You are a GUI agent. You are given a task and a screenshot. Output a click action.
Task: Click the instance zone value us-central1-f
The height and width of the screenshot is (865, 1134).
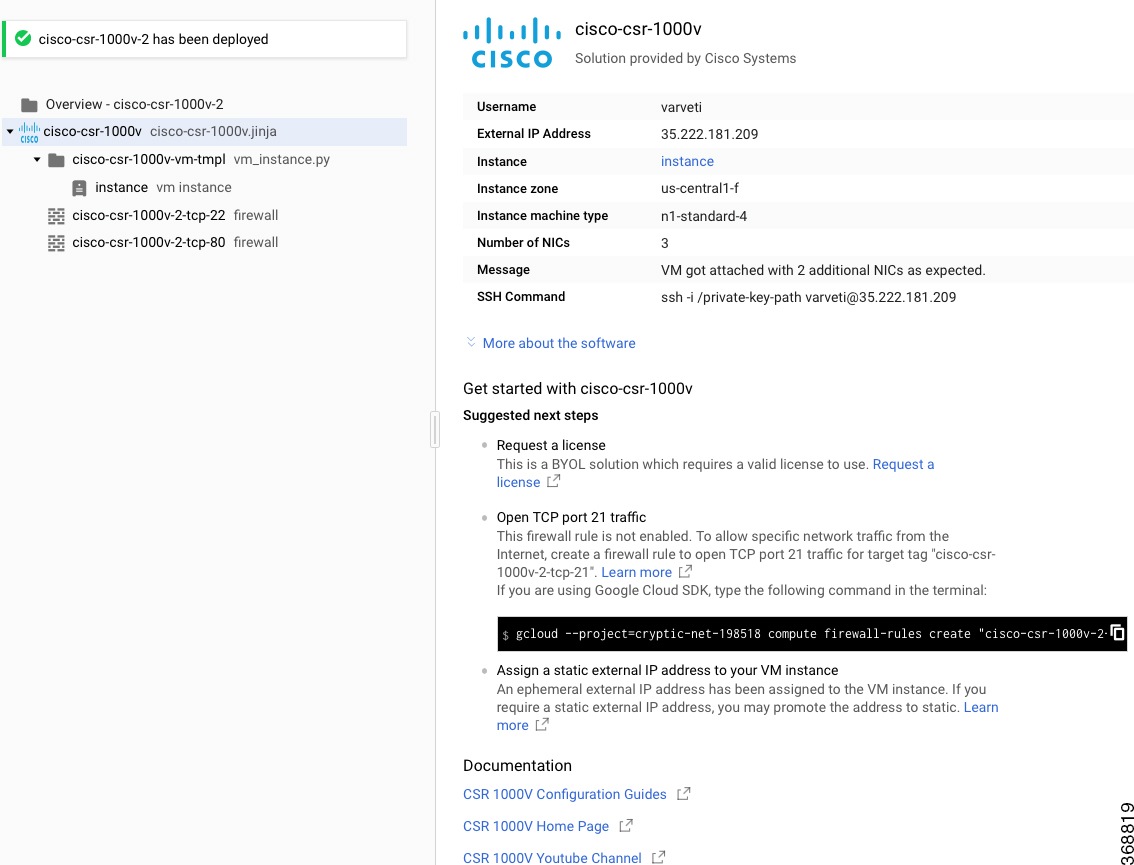(x=700, y=189)
